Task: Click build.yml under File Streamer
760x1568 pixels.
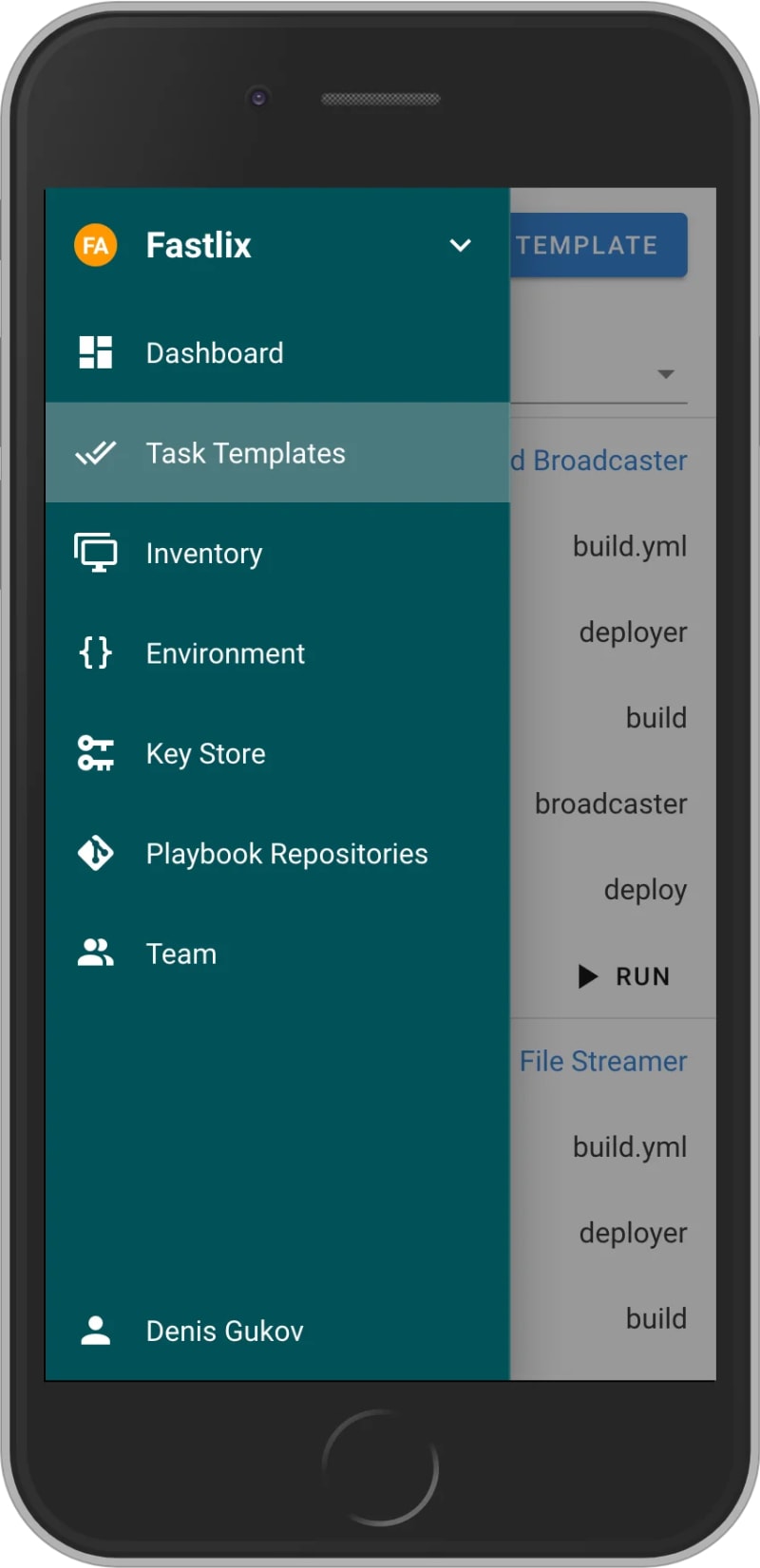Action: tap(630, 1147)
